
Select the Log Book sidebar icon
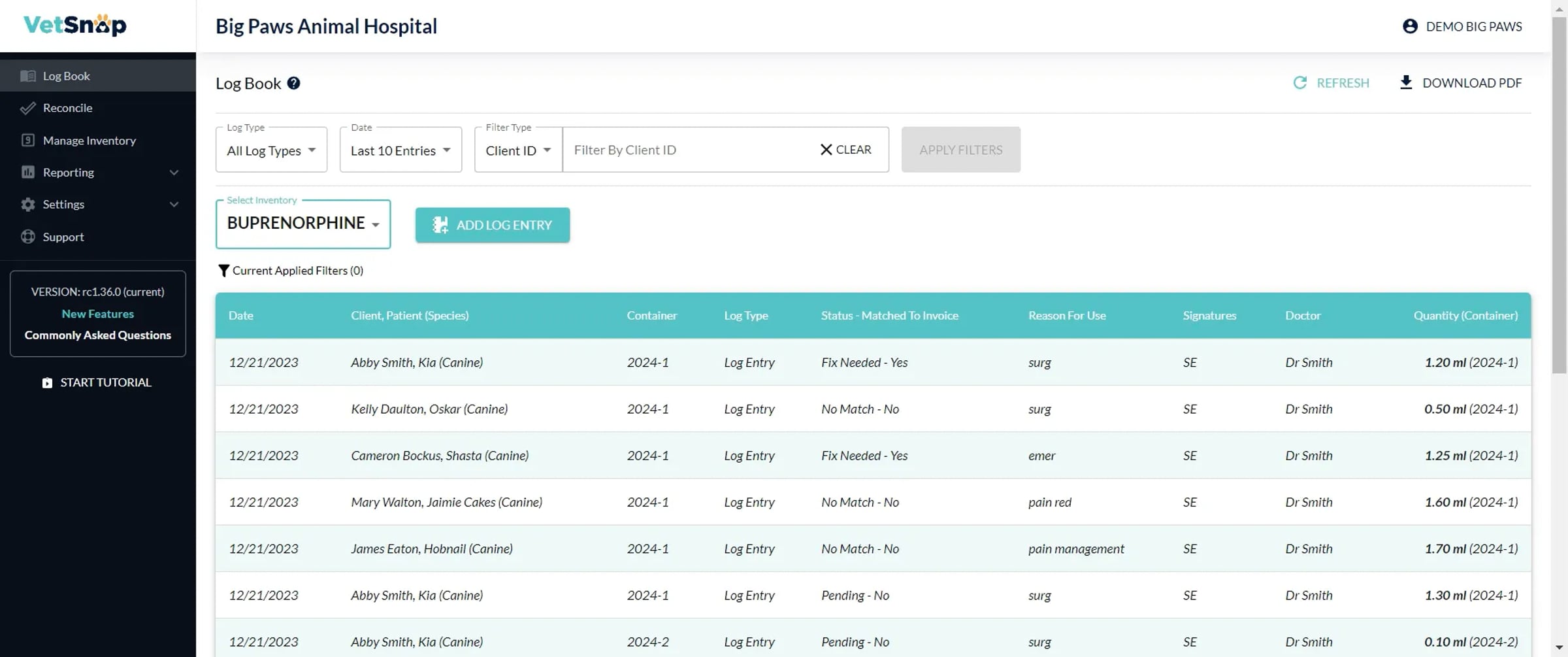tap(29, 75)
